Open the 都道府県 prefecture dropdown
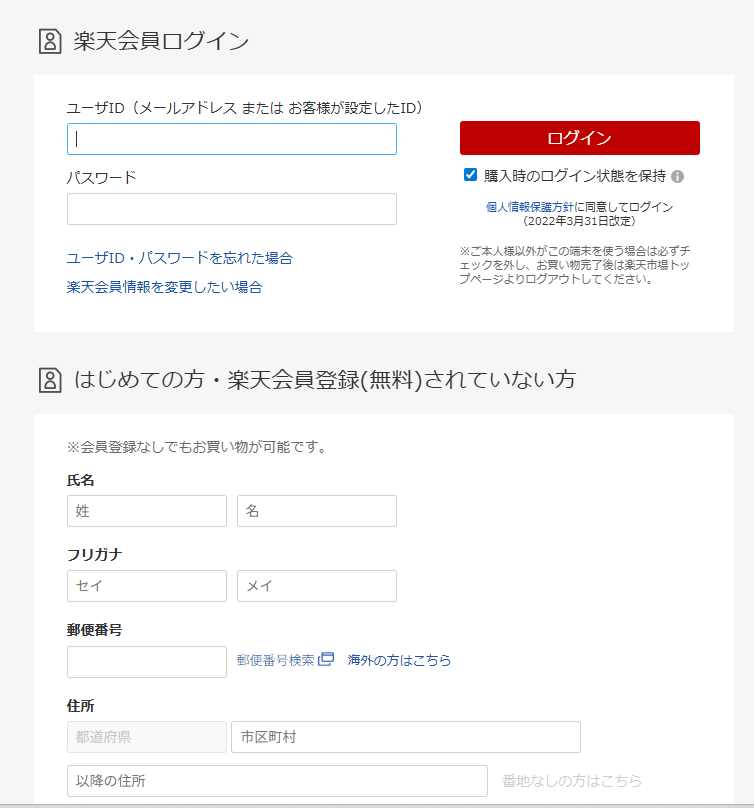 click(x=146, y=737)
